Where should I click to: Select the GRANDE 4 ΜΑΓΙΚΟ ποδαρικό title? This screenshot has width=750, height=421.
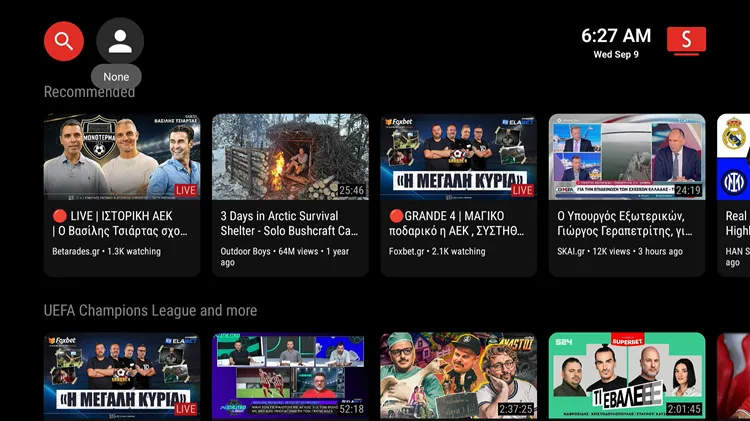[456, 223]
